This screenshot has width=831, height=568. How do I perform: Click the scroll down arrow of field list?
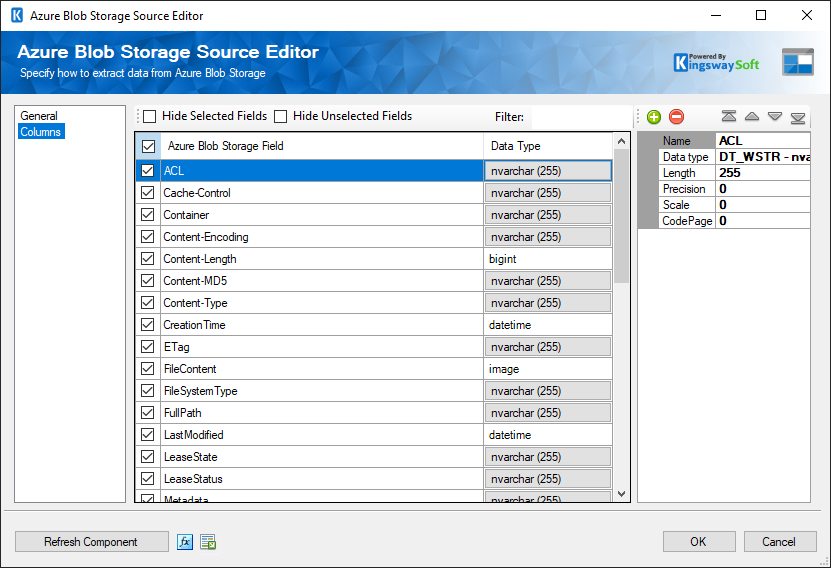(622, 494)
